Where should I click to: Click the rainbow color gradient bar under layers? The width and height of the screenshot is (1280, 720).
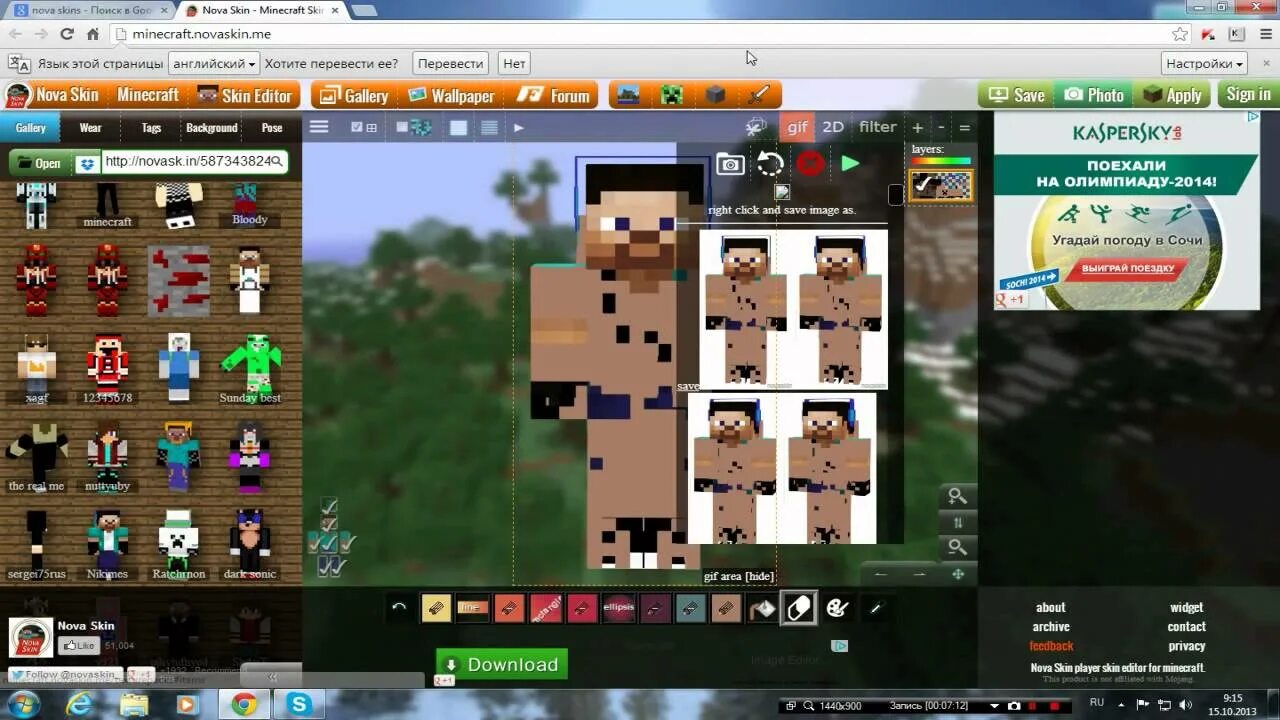[941, 161]
